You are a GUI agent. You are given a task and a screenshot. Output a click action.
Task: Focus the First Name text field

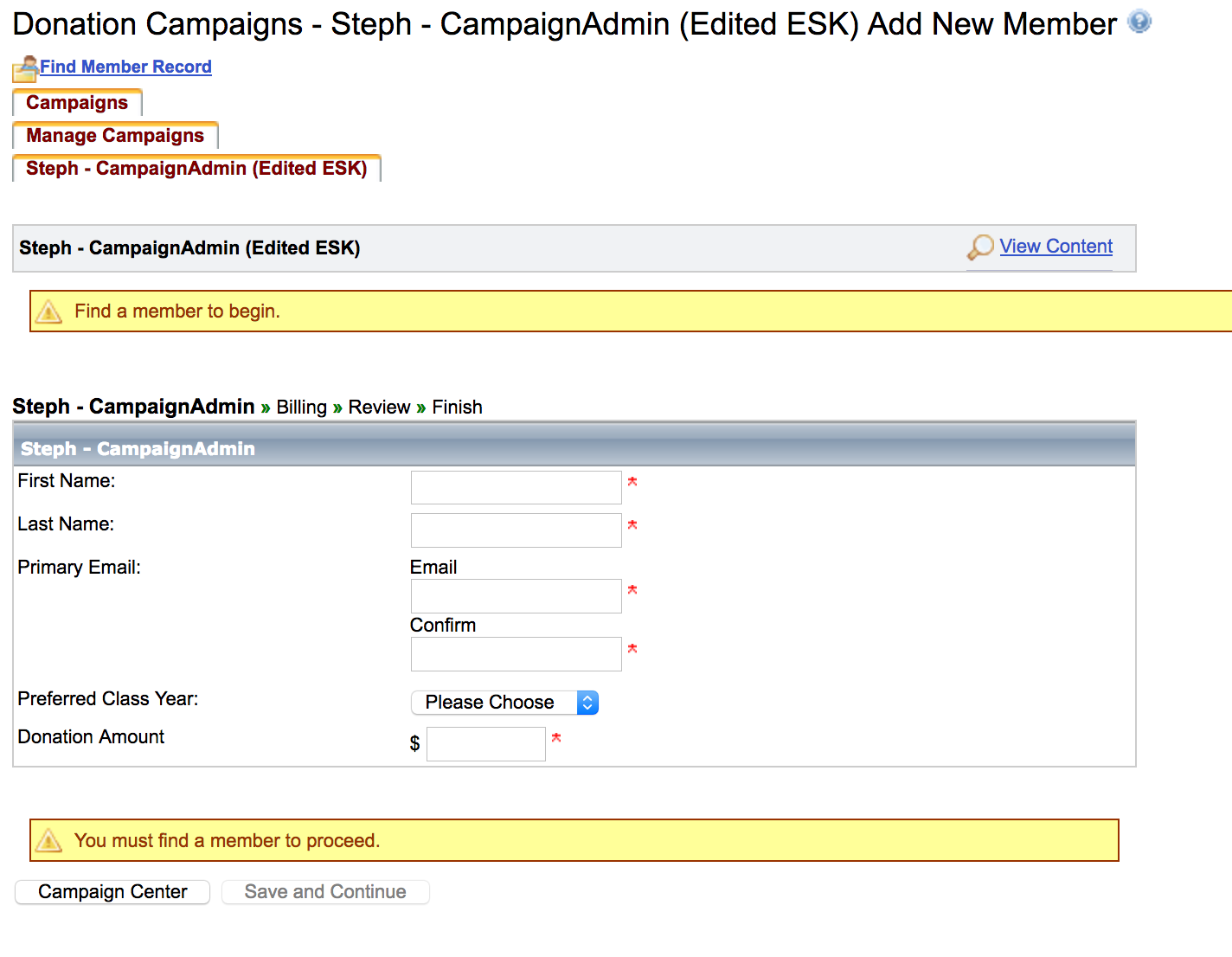tap(516, 488)
